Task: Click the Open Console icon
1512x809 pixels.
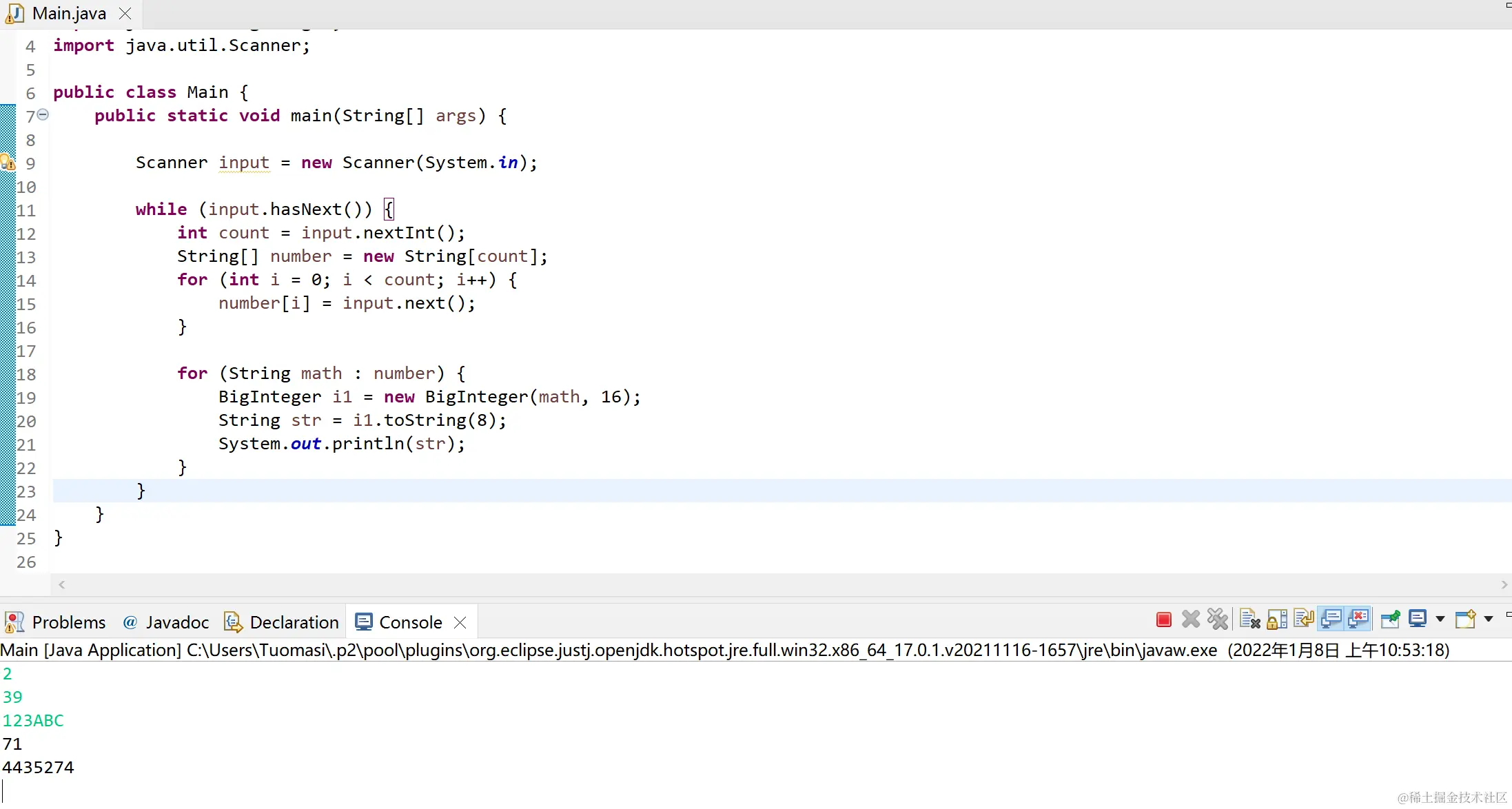Action: click(1464, 619)
